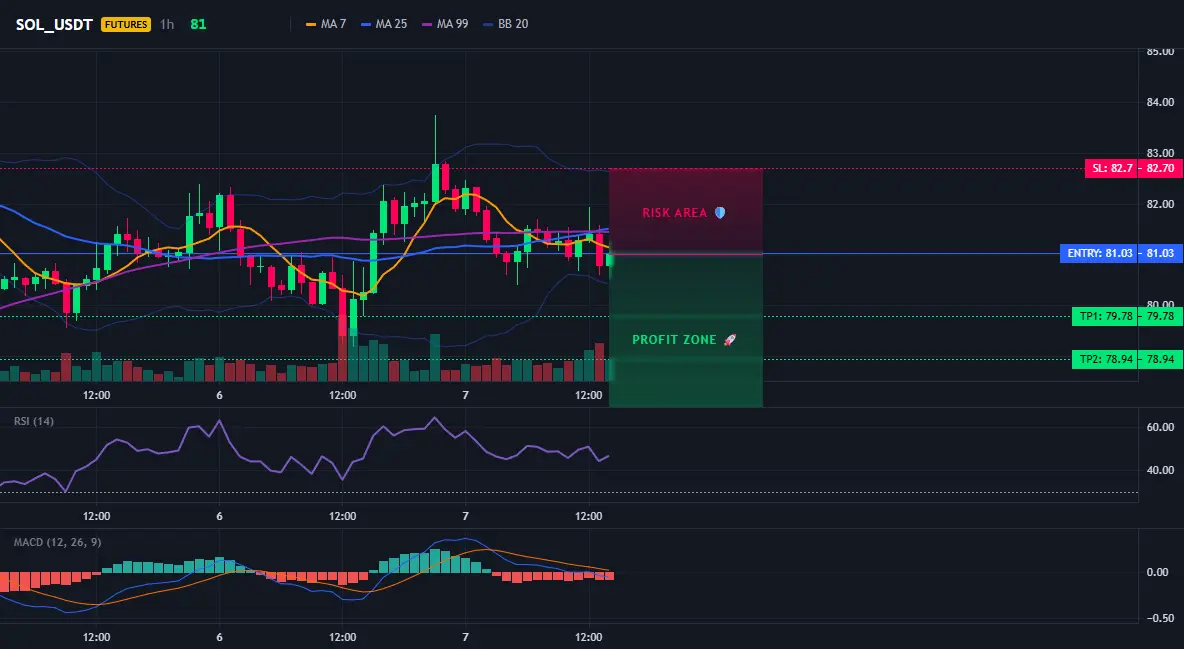
Task: Toggle the MA 99 legend entry
Action: click(x=445, y=24)
